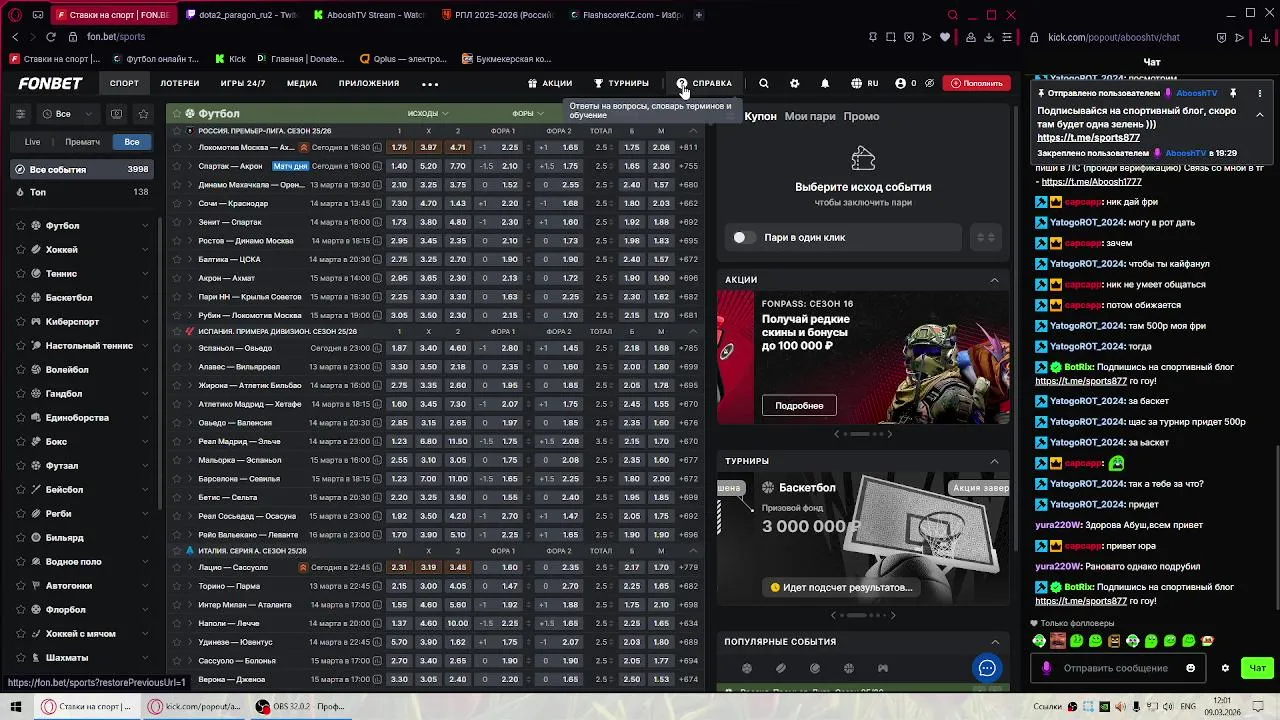
Task: Click the favorites star filter in sidebar
Action: (x=144, y=114)
